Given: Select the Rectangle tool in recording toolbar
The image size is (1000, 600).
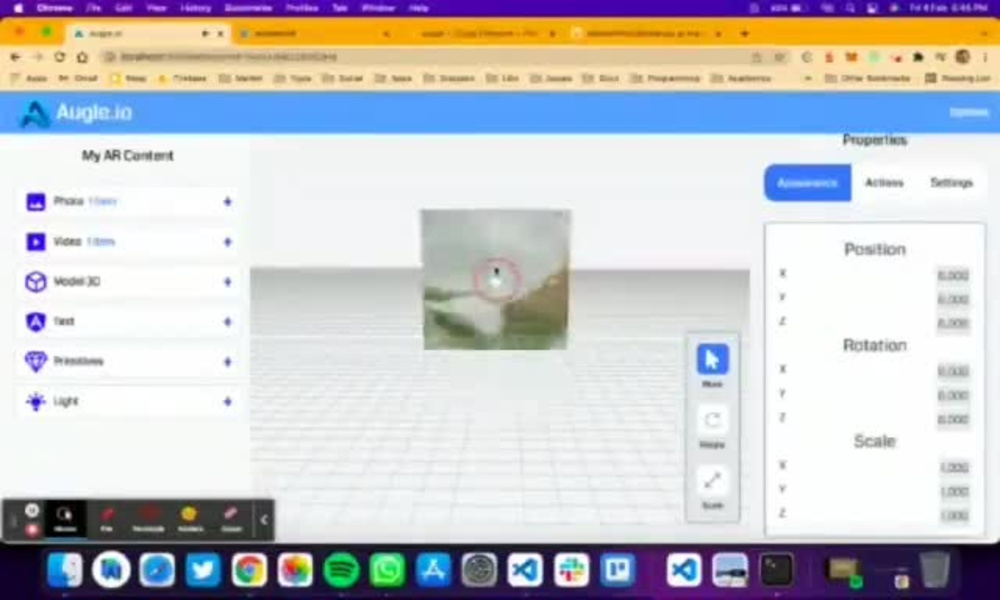Looking at the screenshot, I should click(x=149, y=519).
